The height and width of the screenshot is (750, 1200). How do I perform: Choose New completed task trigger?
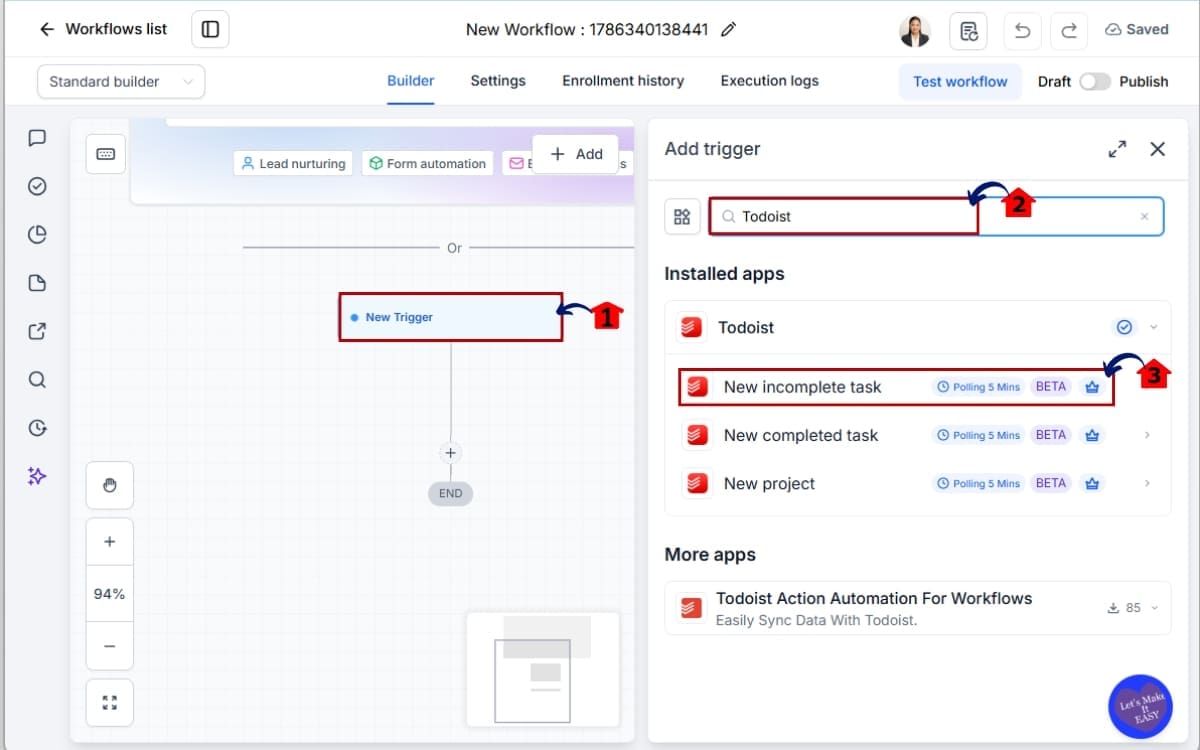coord(917,435)
